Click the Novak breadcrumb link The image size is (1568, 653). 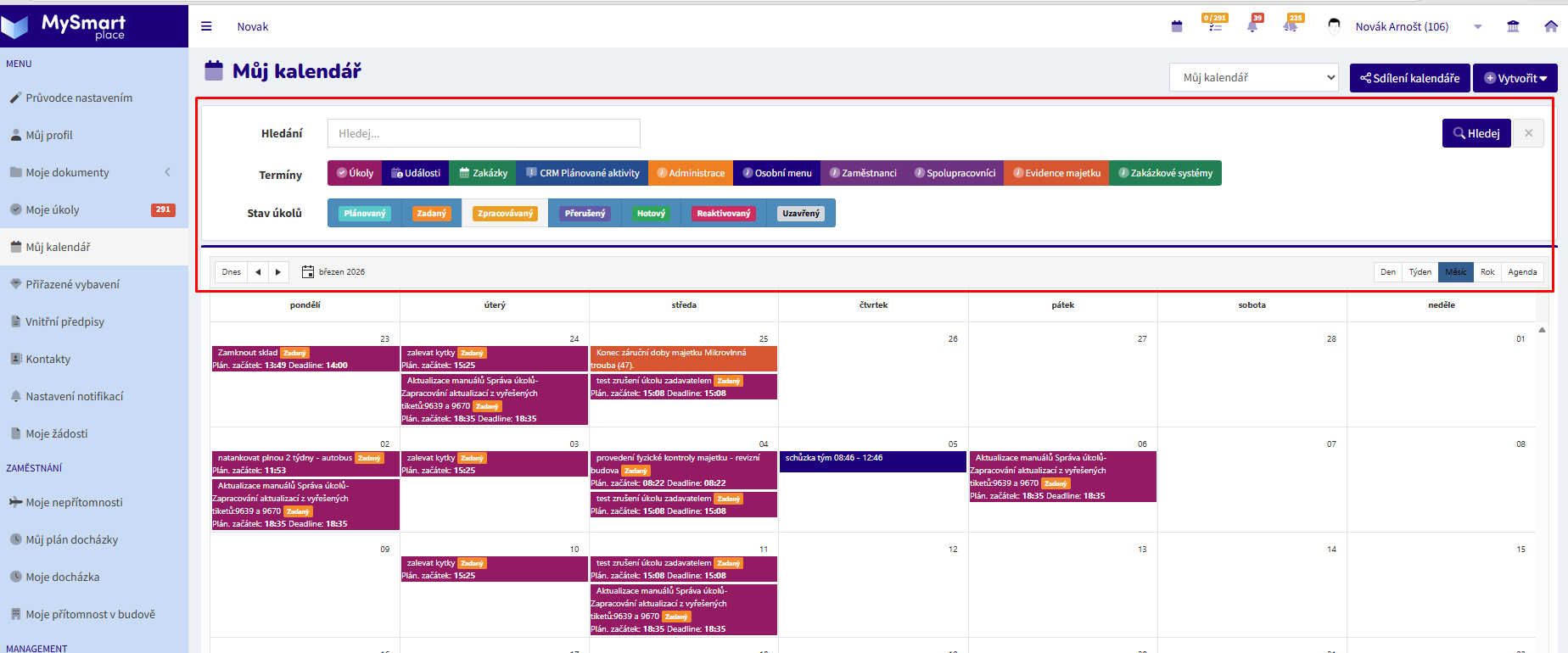coord(253,26)
